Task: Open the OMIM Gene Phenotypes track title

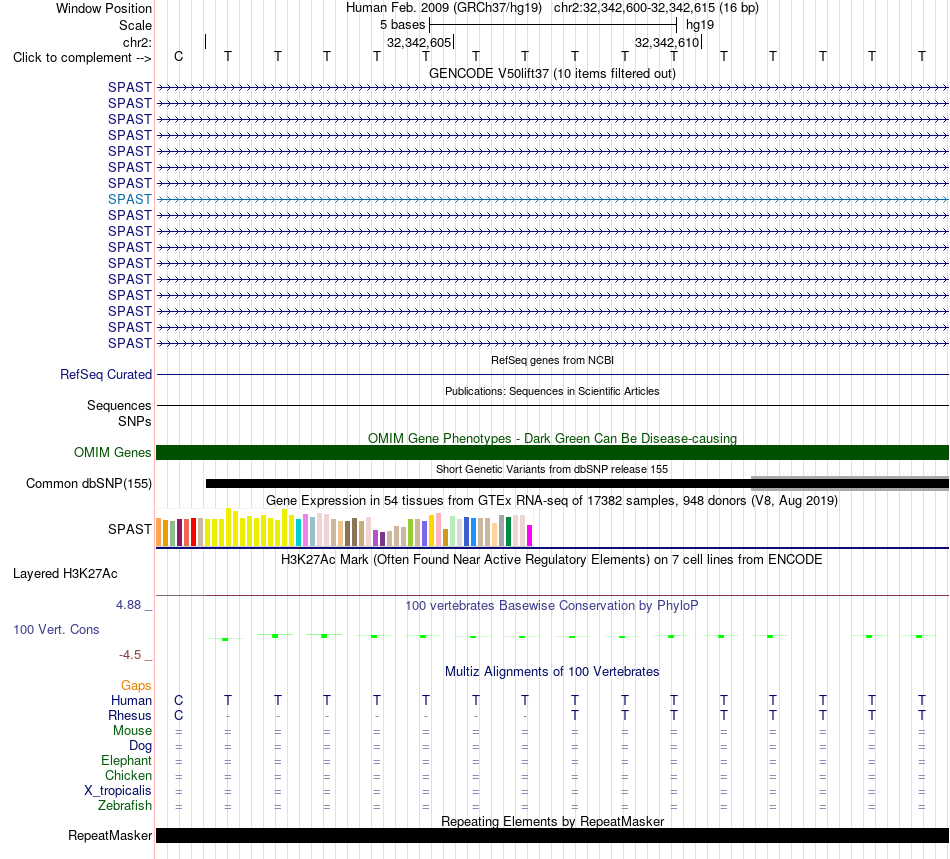Action: (552, 438)
